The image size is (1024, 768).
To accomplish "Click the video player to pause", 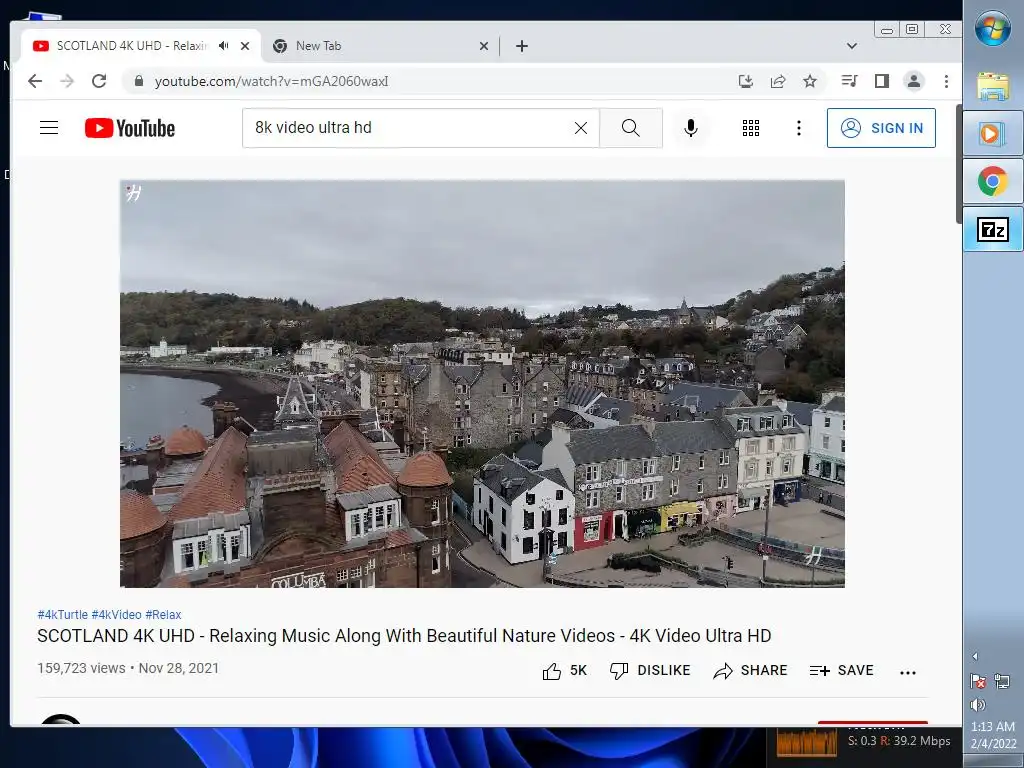I will (x=482, y=384).
